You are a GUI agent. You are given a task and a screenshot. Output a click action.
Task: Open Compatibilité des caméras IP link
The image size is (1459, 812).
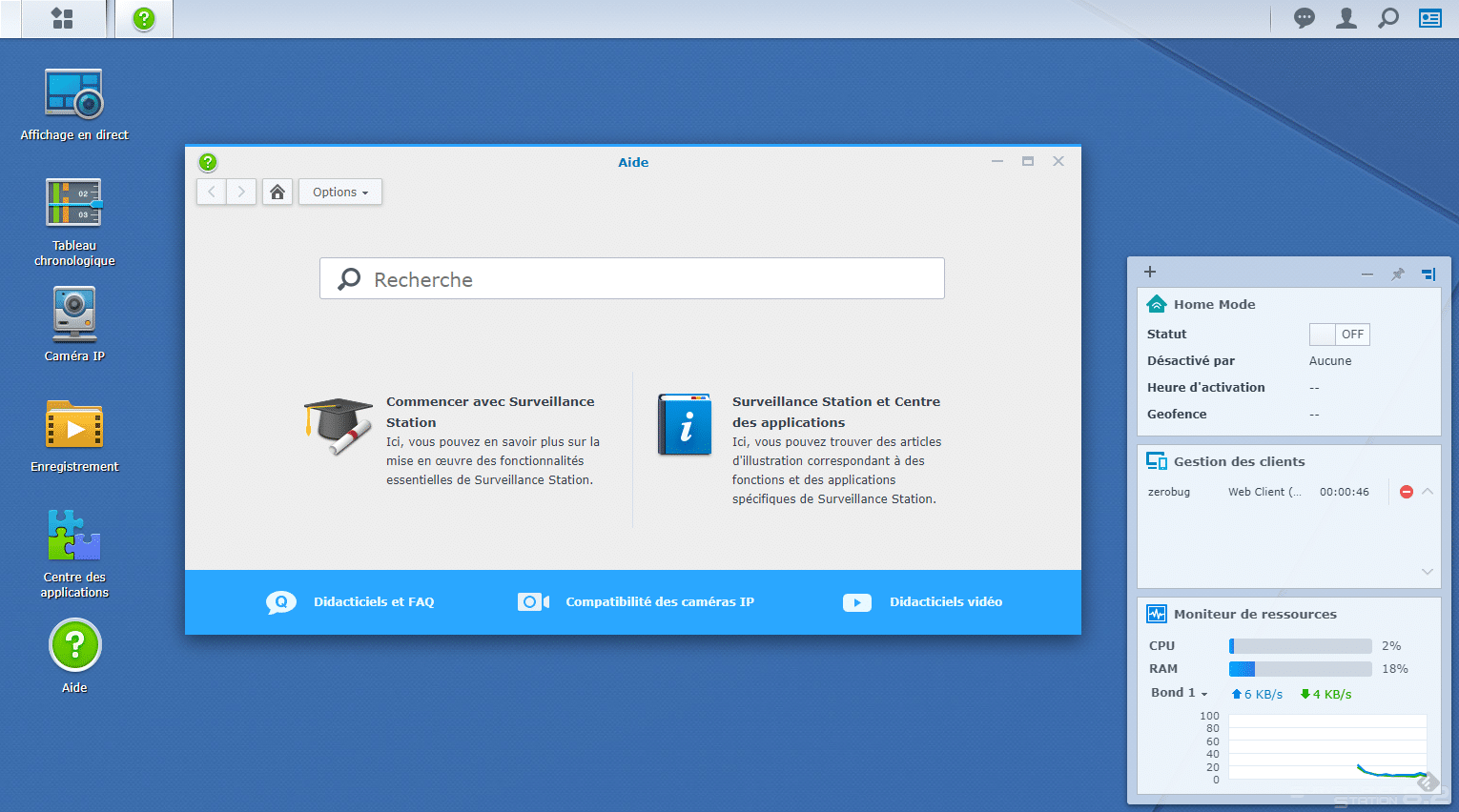[x=660, y=601]
